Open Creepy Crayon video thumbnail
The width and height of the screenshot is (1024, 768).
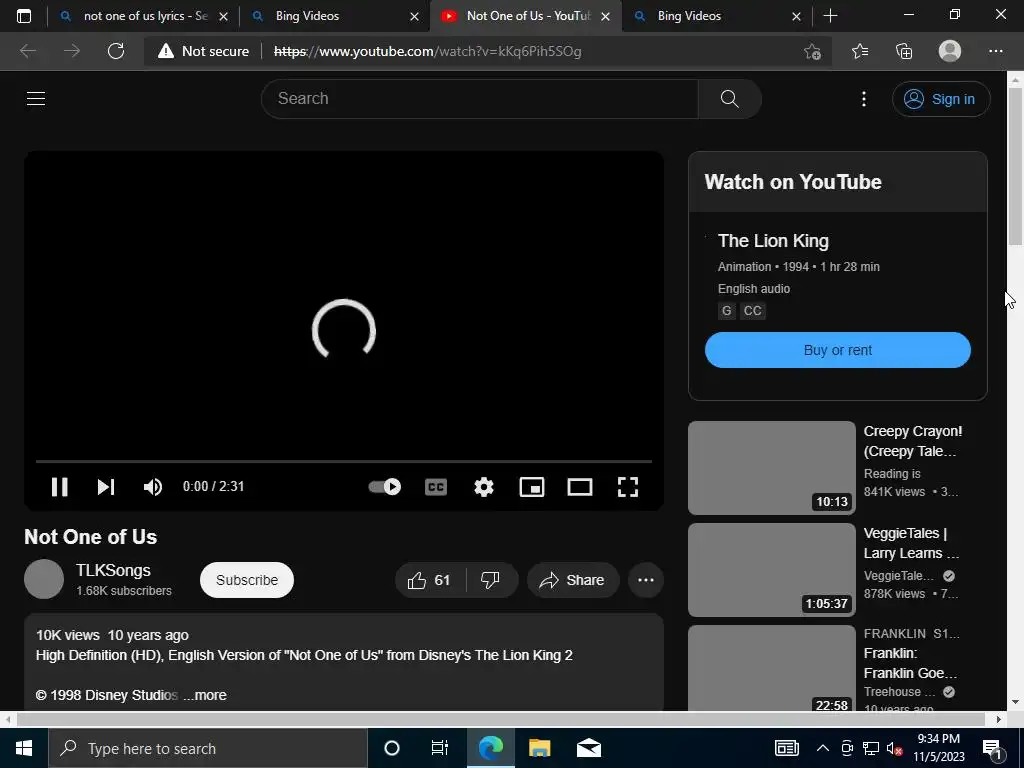pos(771,468)
